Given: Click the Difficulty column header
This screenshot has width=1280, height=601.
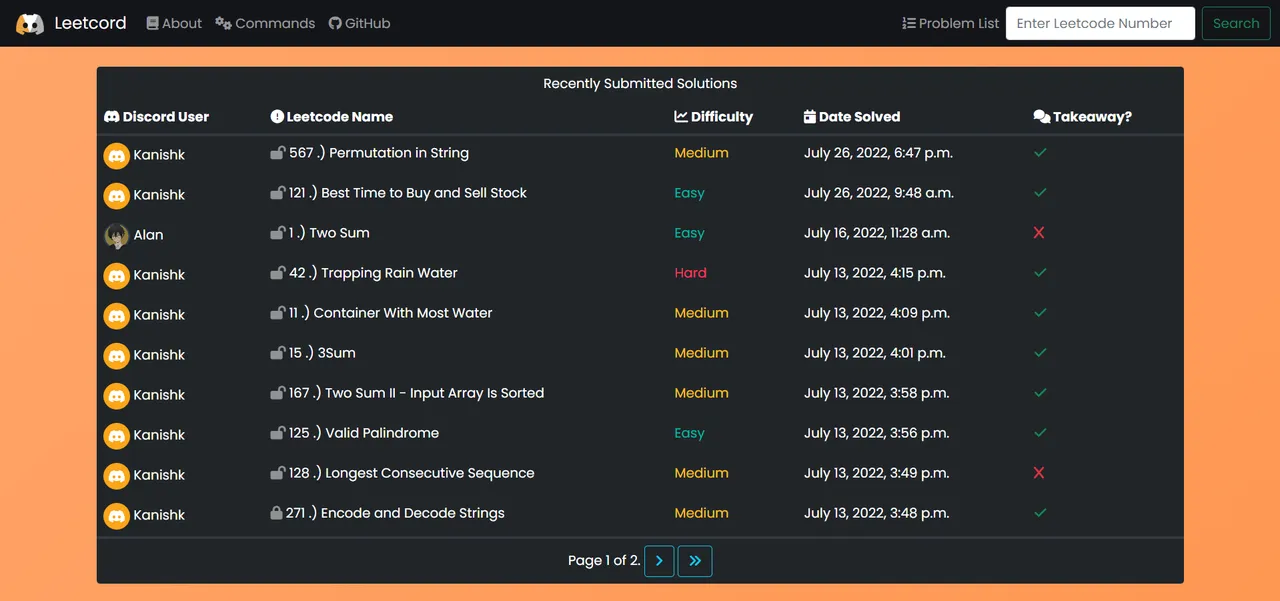Looking at the screenshot, I should coord(713,117).
